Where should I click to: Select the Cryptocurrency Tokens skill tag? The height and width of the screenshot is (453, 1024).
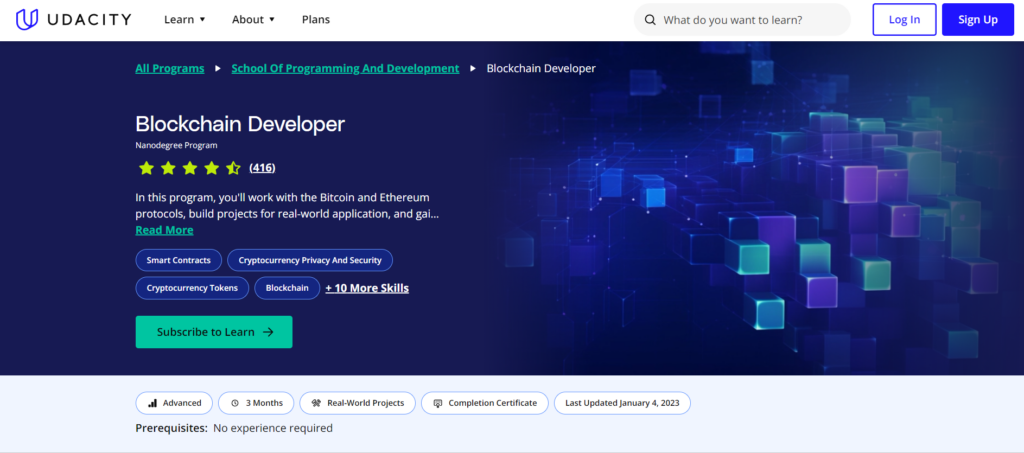click(192, 288)
